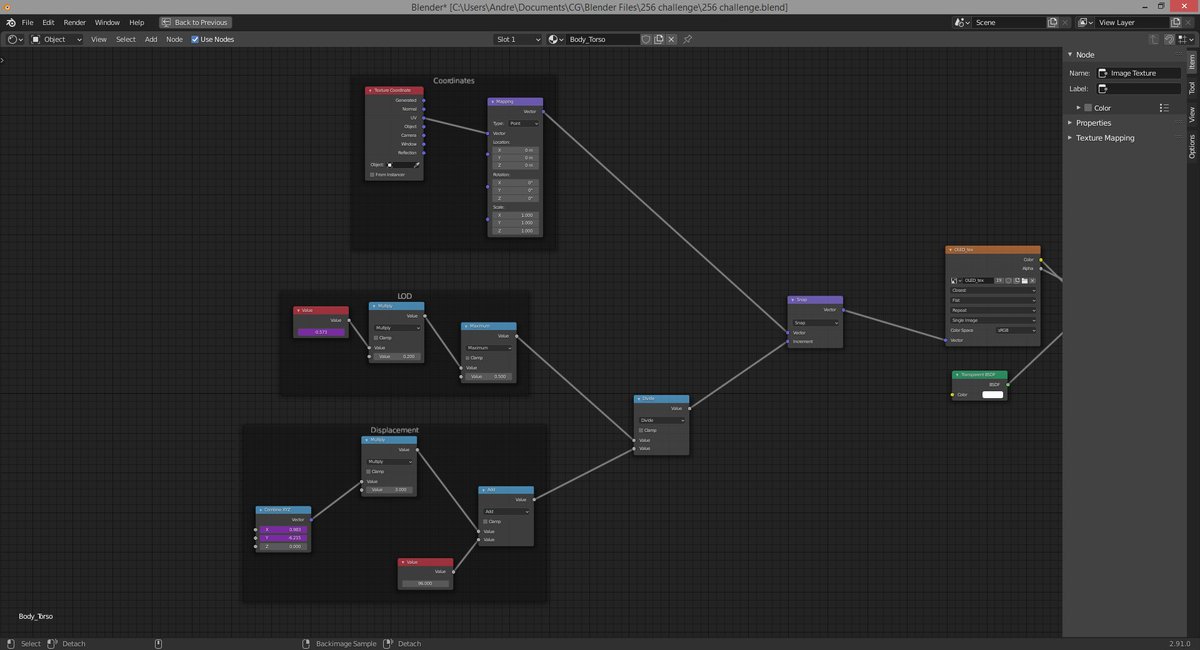Enable Clamp on Divide node
The image size is (1200, 650).
pos(640,430)
